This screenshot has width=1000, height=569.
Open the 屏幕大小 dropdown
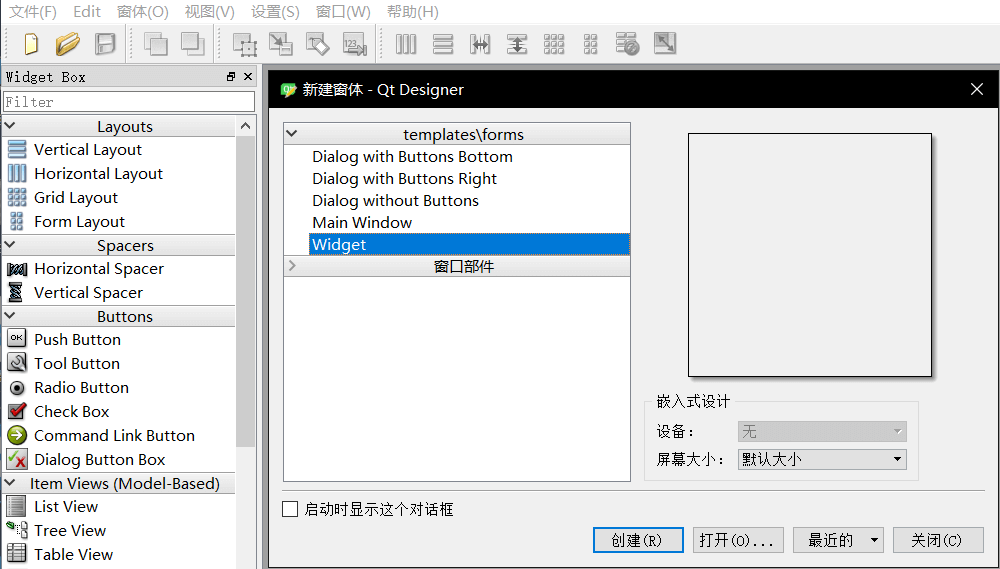[x=822, y=459]
